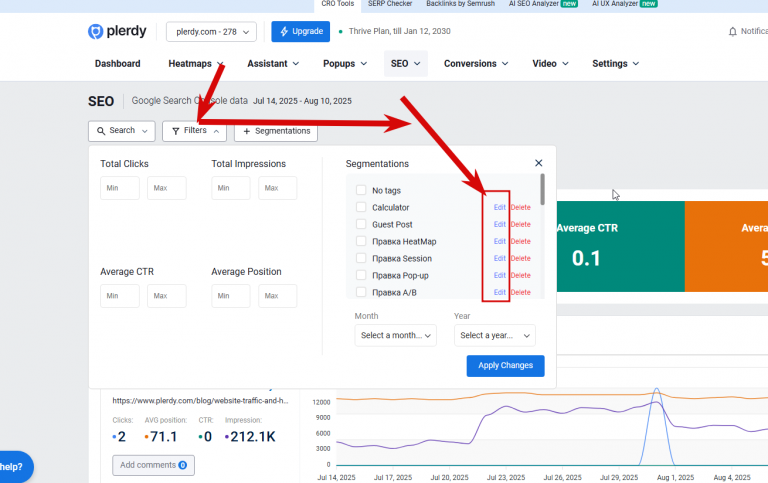Click the Plerdy logo icon
768x483 pixels.
point(96,31)
